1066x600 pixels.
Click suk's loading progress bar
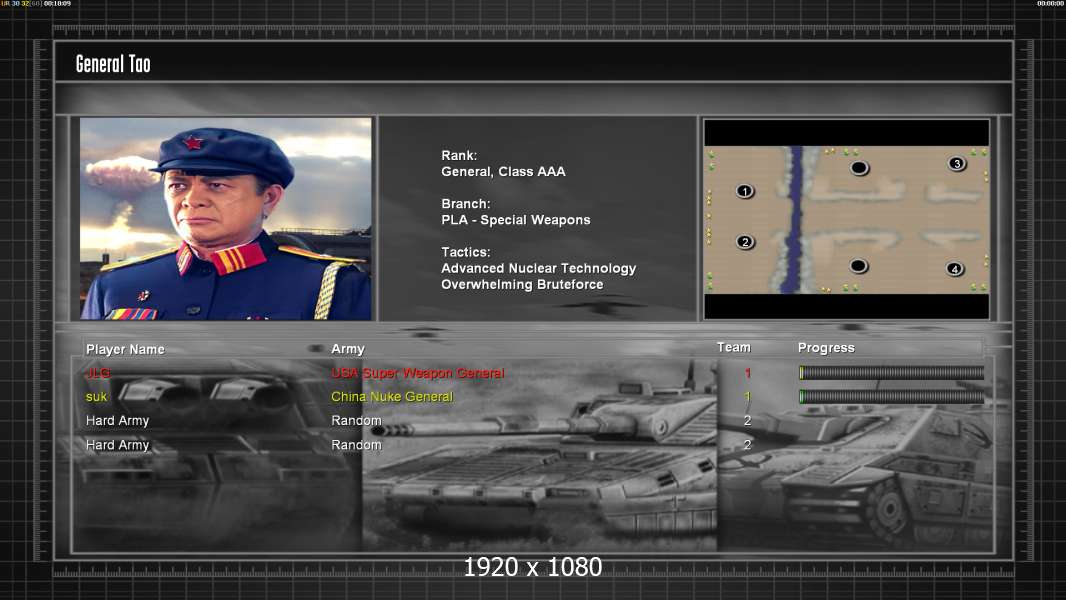point(891,396)
